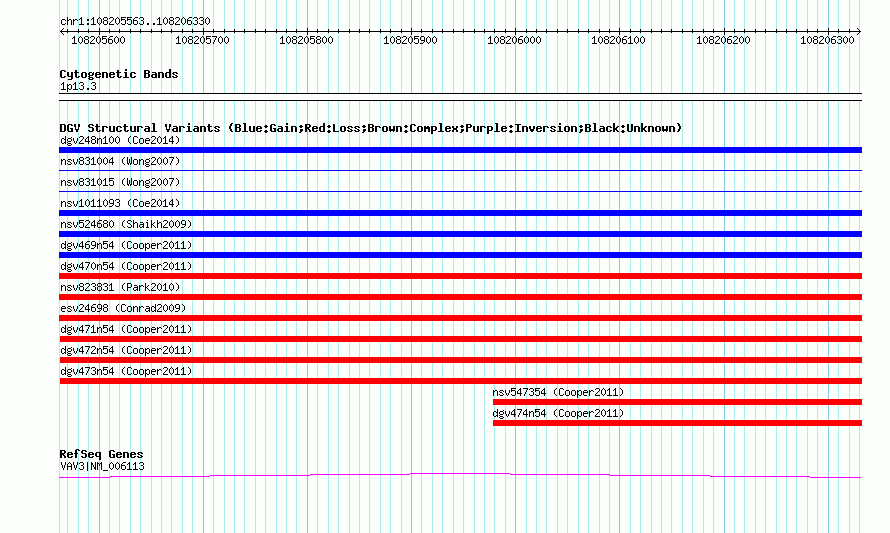890x533 pixels.
Task: Click ruler position 108206000
Action: (x=514, y=40)
